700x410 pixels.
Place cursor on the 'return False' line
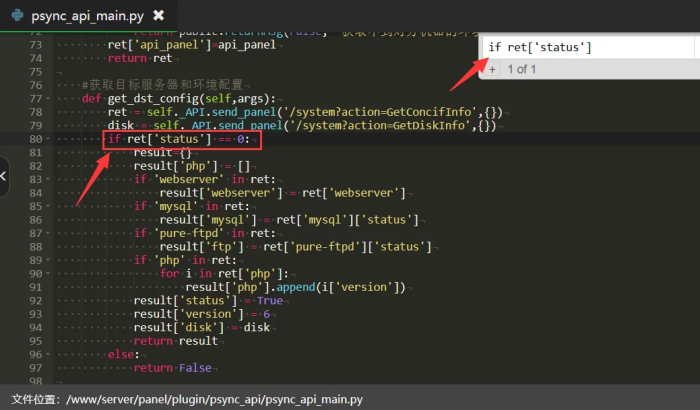(158, 368)
